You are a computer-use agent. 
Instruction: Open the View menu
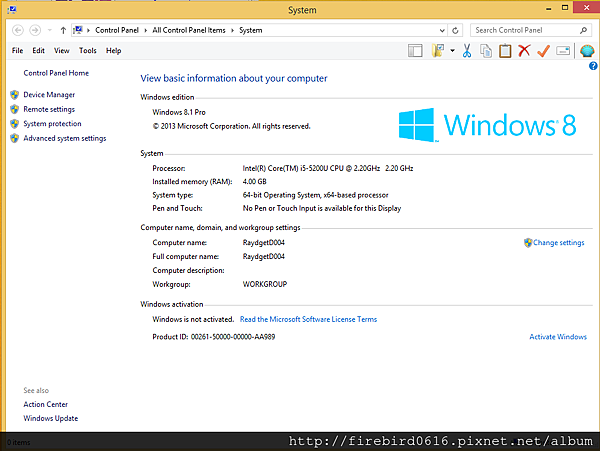coord(62,50)
